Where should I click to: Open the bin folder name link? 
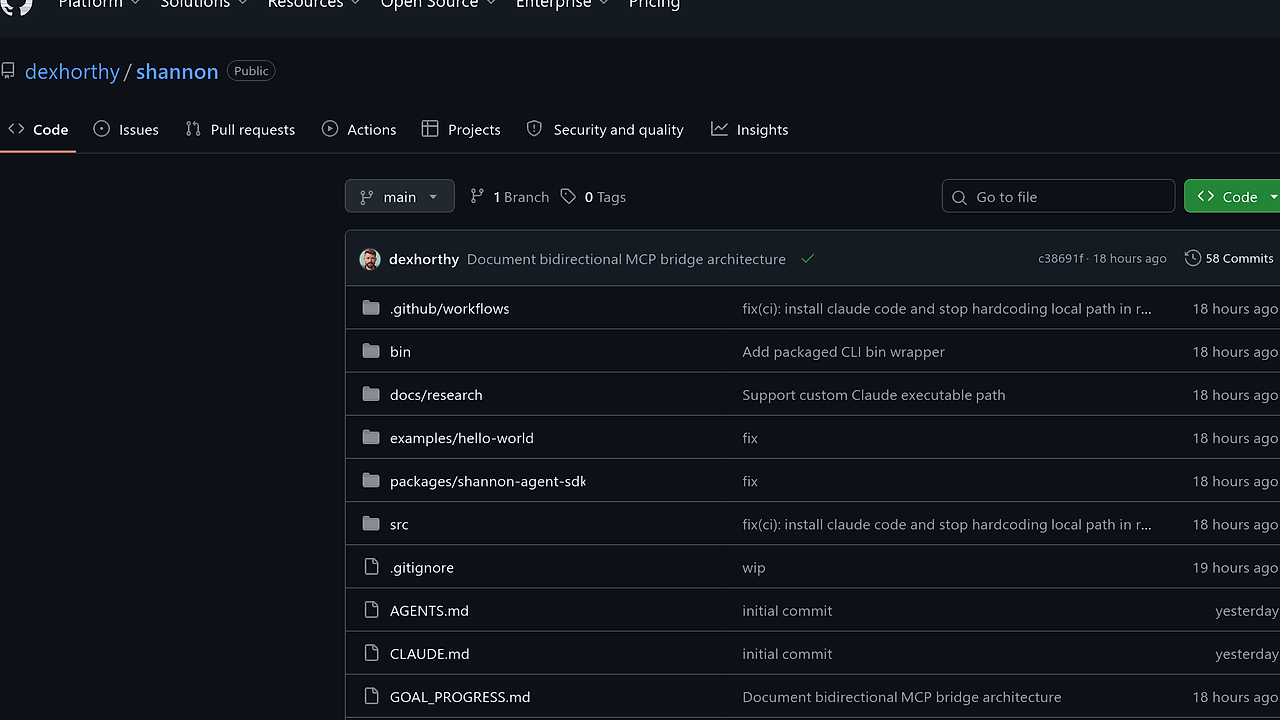400,351
